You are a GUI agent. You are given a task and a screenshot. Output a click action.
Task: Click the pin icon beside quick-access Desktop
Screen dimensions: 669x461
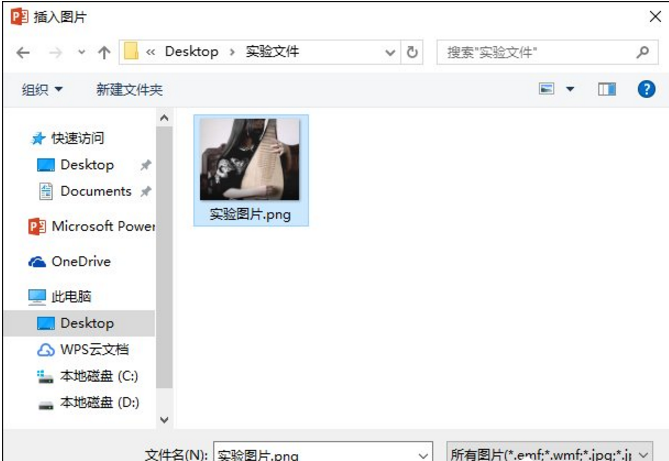coord(146,165)
